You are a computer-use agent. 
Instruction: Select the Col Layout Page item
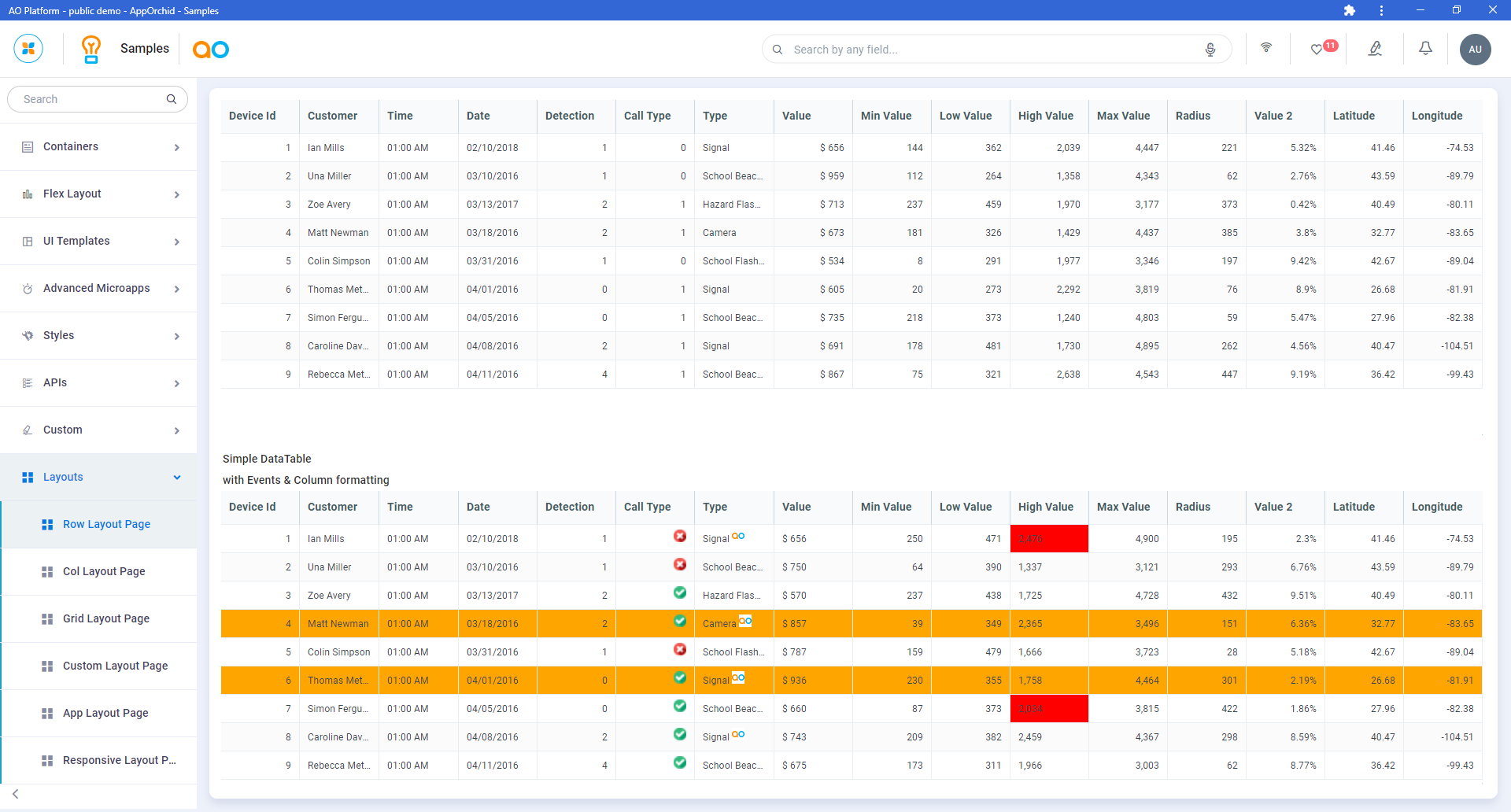(104, 572)
